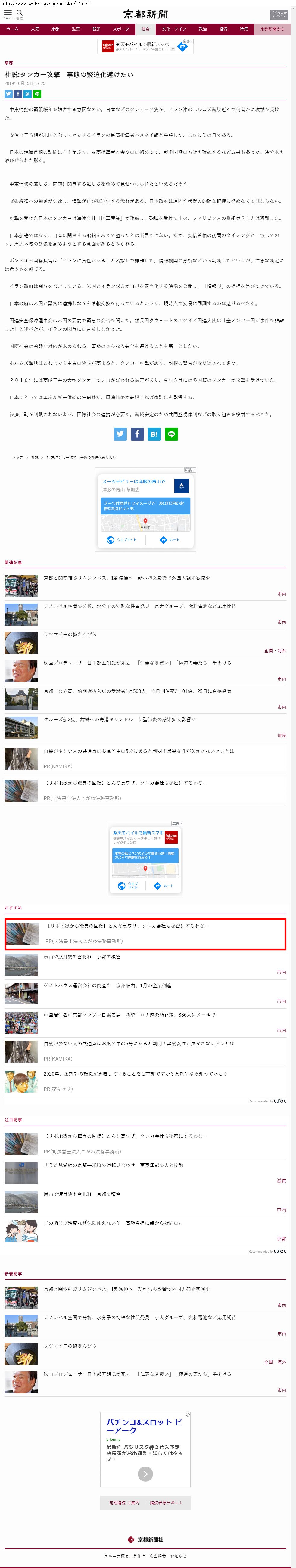
Task: Click large Twitter share button after article
Action: 120,434
